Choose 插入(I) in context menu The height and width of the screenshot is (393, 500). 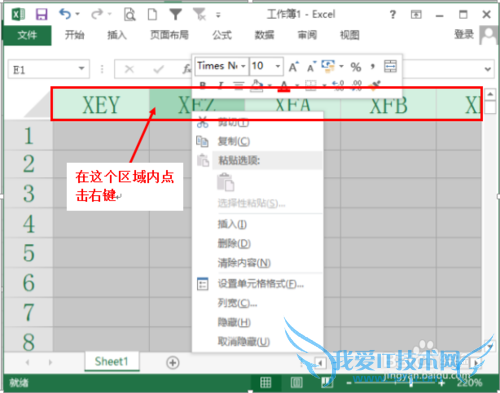[257, 224]
